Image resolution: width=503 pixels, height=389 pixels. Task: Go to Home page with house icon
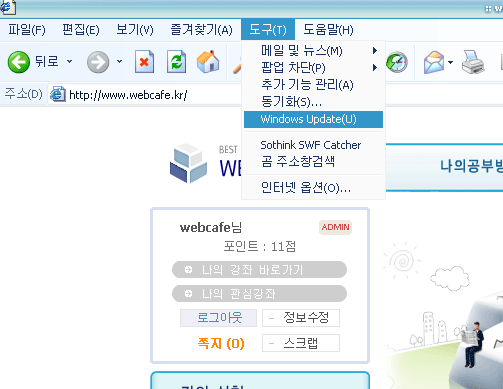208,62
